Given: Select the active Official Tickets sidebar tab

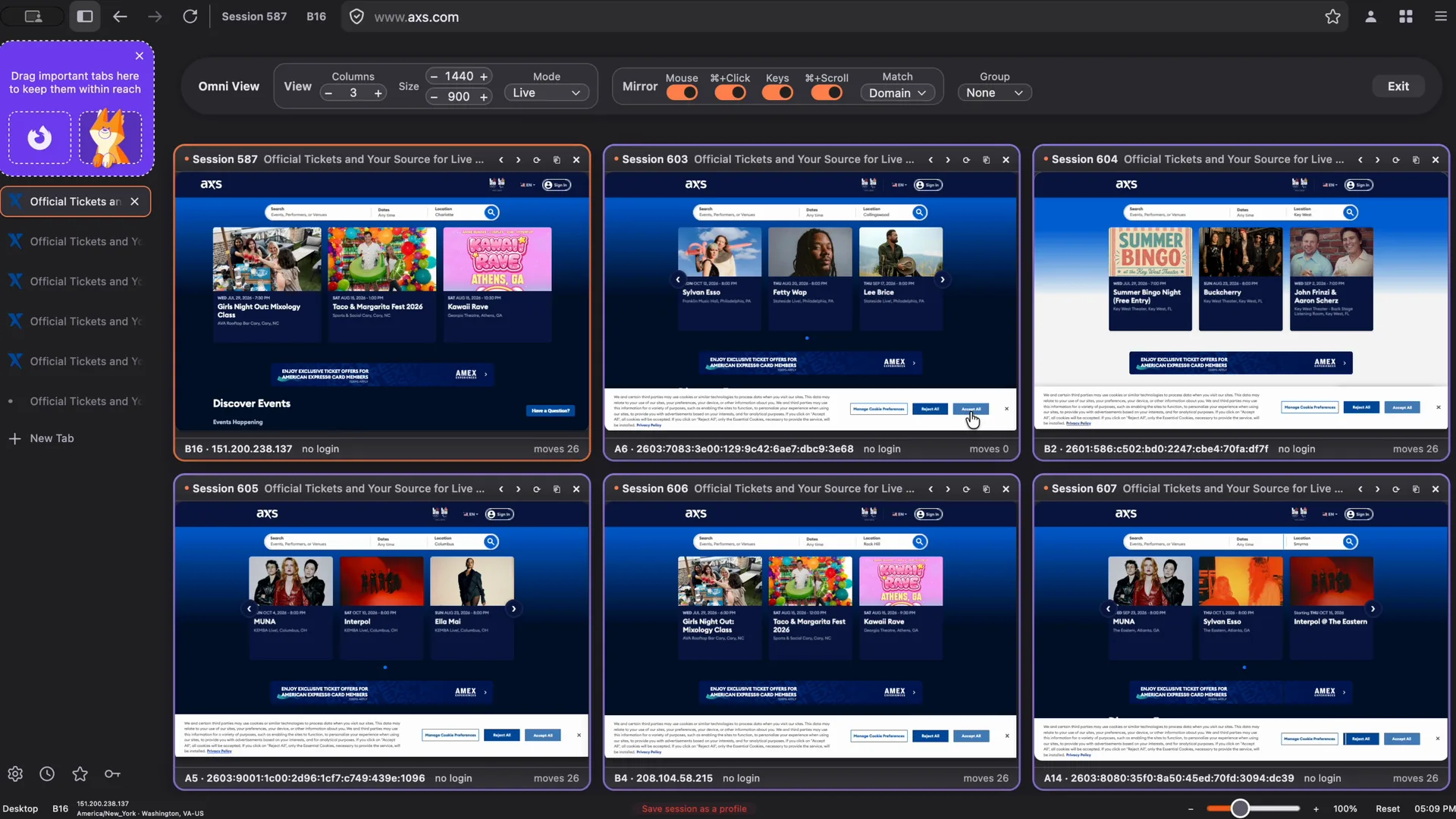Looking at the screenshot, I should [x=75, y=202].
